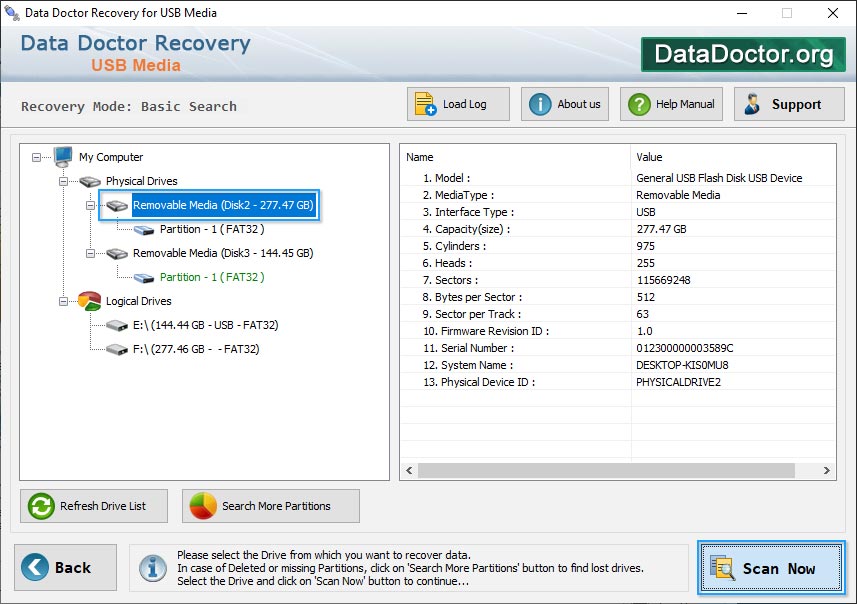
Task: Click the app icon in title bar
Action: [12, 13]
